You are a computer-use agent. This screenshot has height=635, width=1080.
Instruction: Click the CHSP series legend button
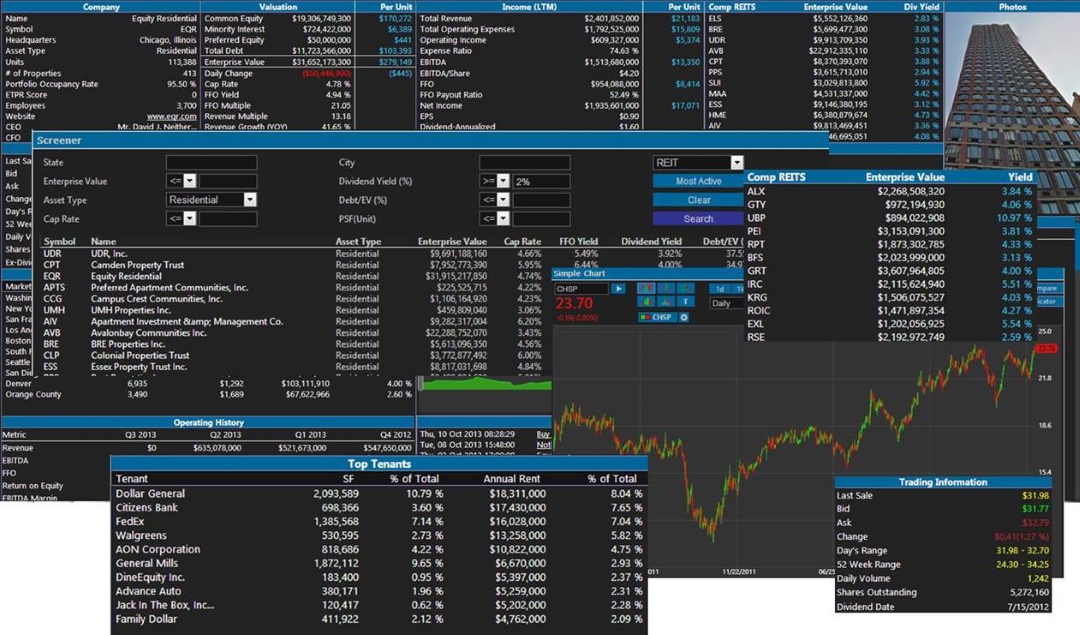(x=656, y=318)
